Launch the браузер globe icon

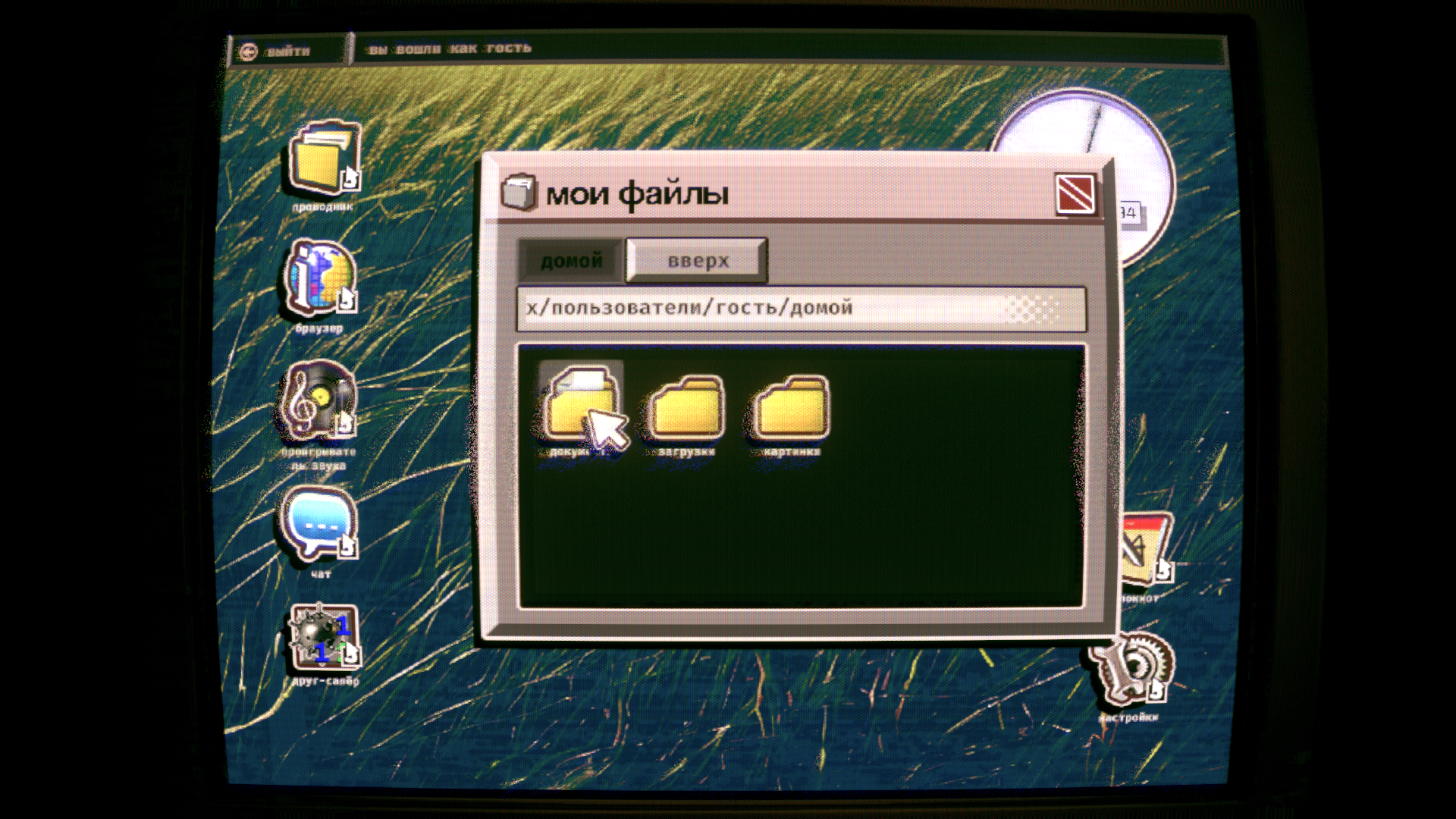320,278
